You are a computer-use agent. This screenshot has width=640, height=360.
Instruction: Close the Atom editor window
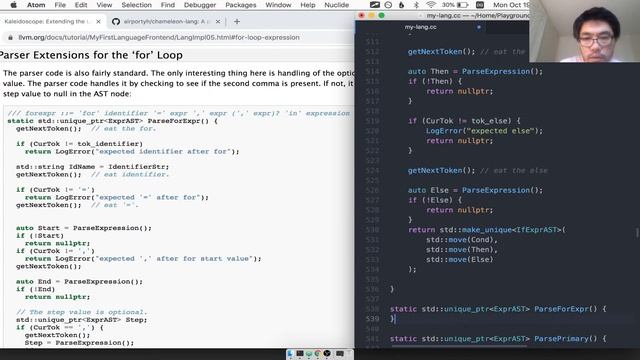point(361,16)
